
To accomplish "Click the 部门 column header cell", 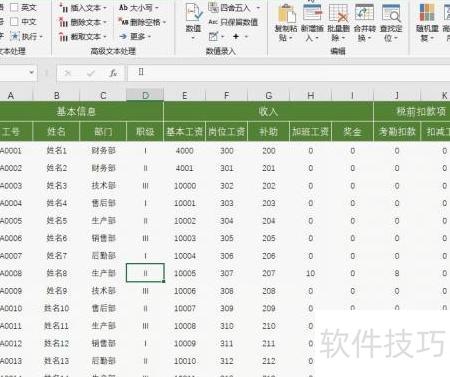I will point(103,132).
